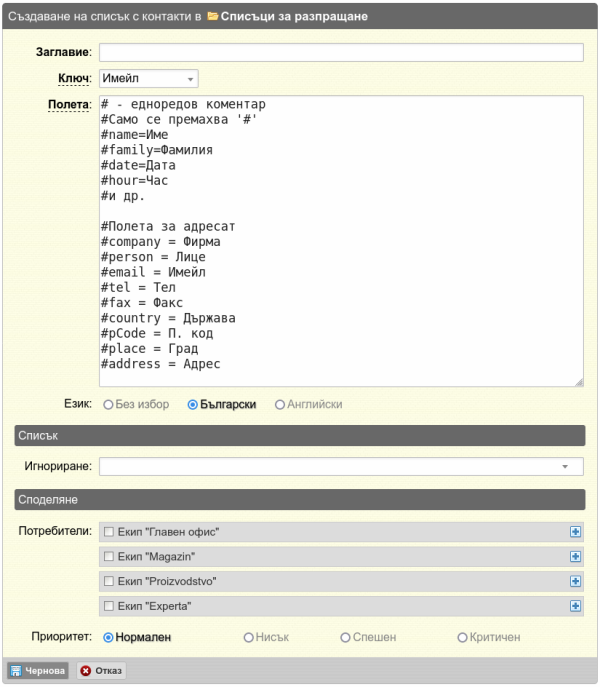Choose Нормален priority
Viewport: 600px width, 687px height.
click(108, 637)
